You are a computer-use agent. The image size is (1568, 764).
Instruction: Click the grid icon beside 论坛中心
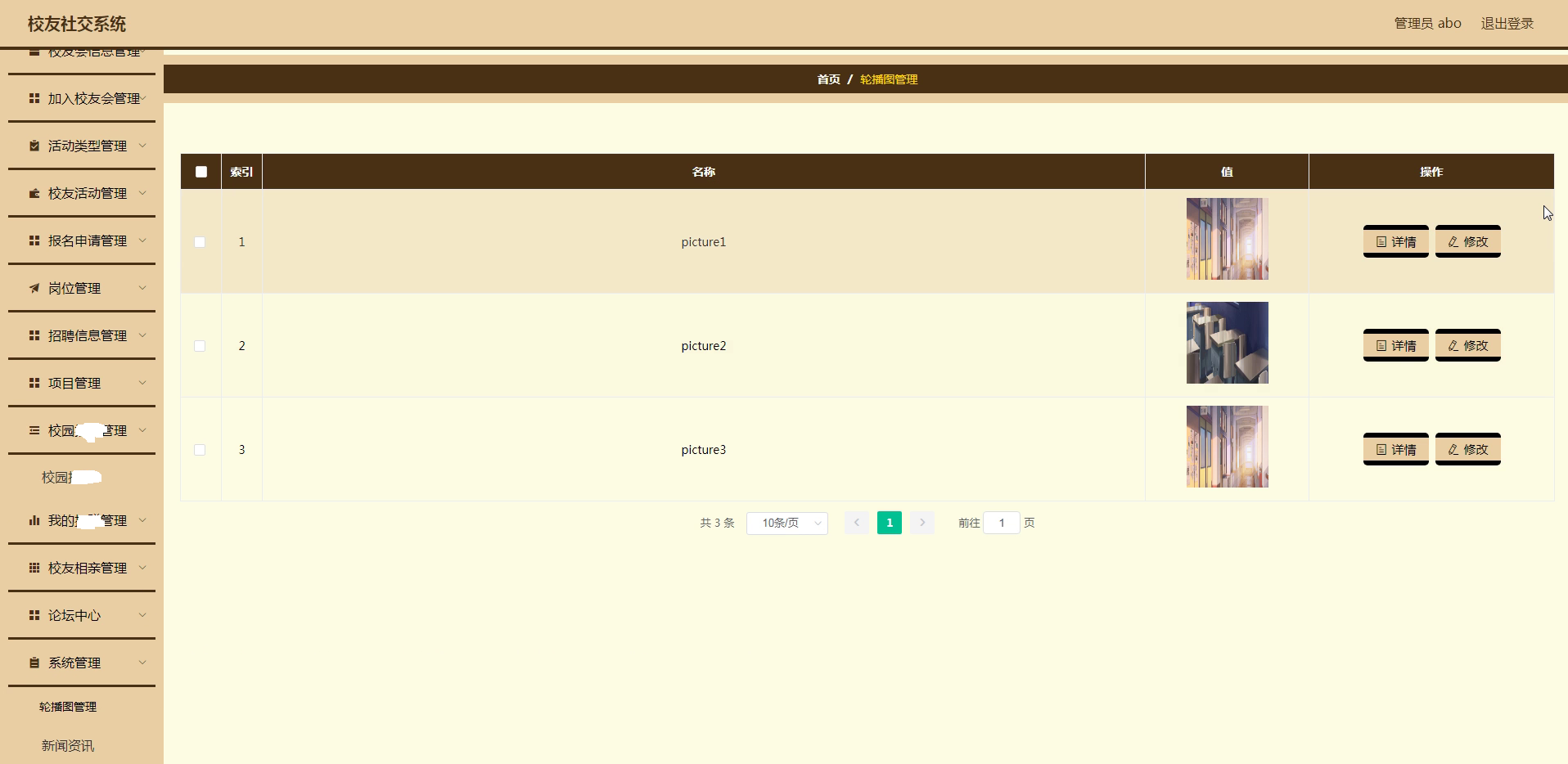click(x=34, y=615)
